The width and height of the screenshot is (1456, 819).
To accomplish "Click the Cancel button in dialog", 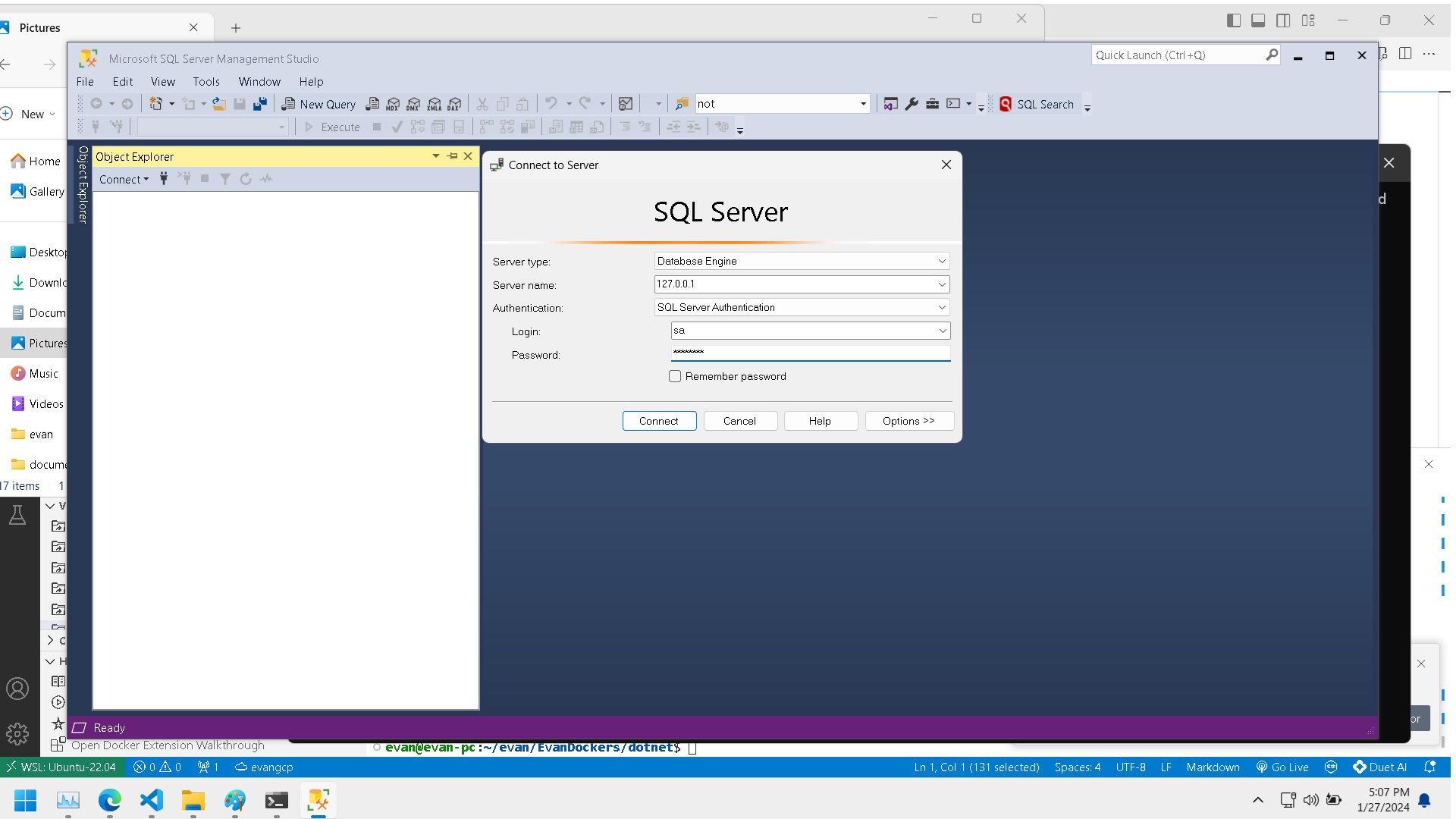I will 739,421.
